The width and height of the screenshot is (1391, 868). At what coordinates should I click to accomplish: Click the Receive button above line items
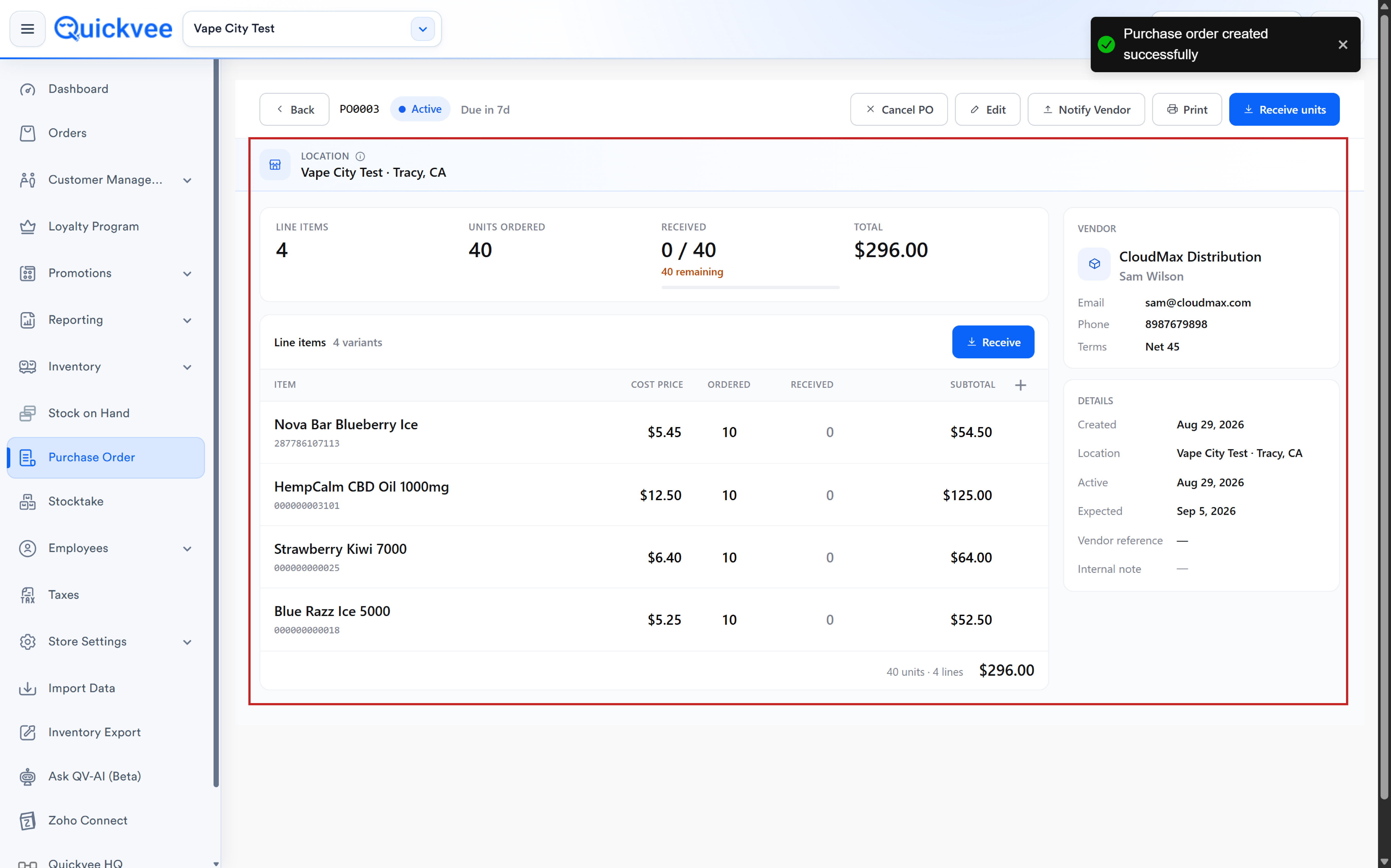point(993,342)
